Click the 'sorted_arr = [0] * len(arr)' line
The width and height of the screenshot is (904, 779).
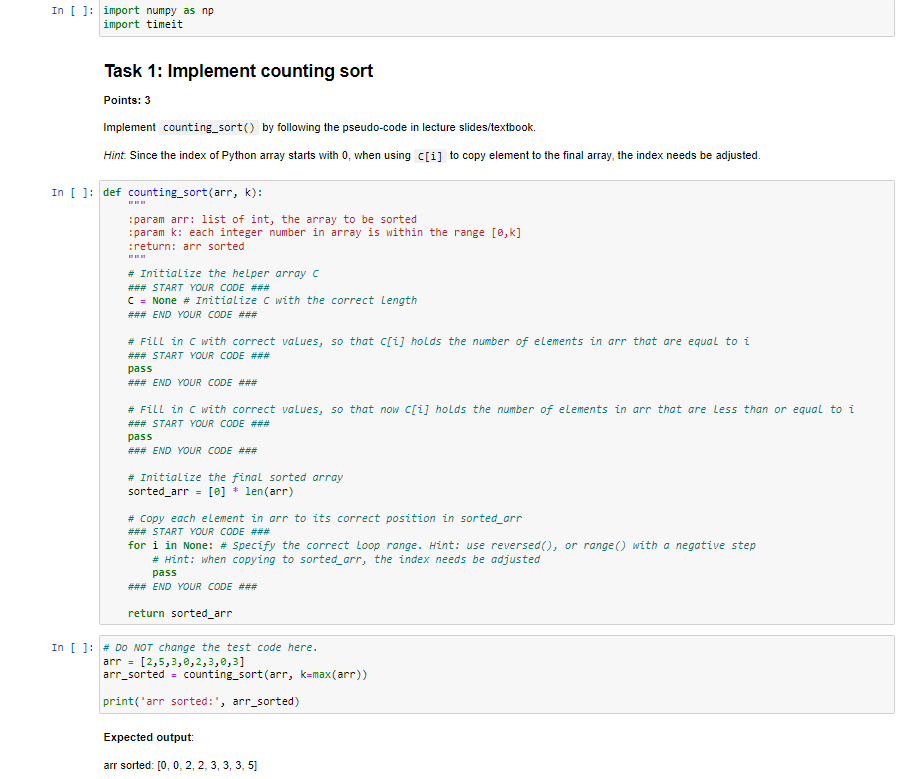coord(212,491)
